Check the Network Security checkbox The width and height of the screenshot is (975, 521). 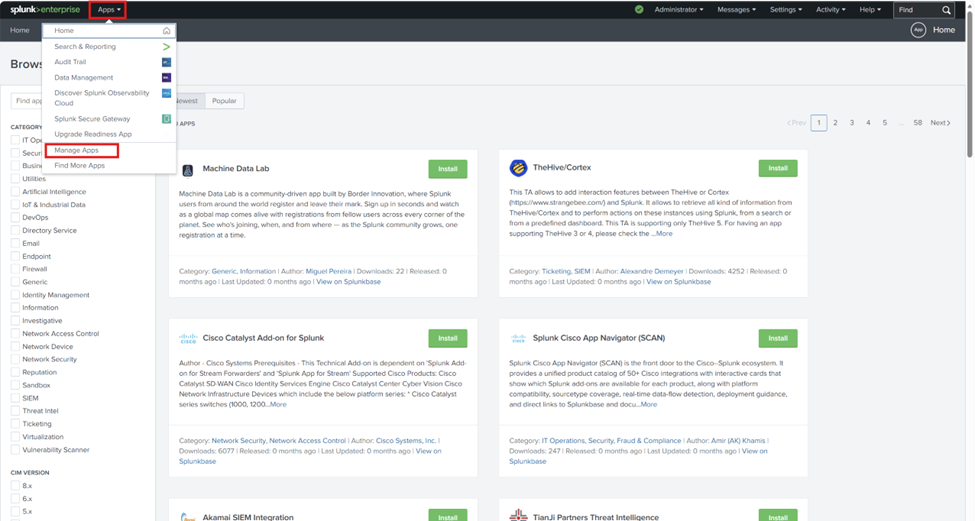15,359
